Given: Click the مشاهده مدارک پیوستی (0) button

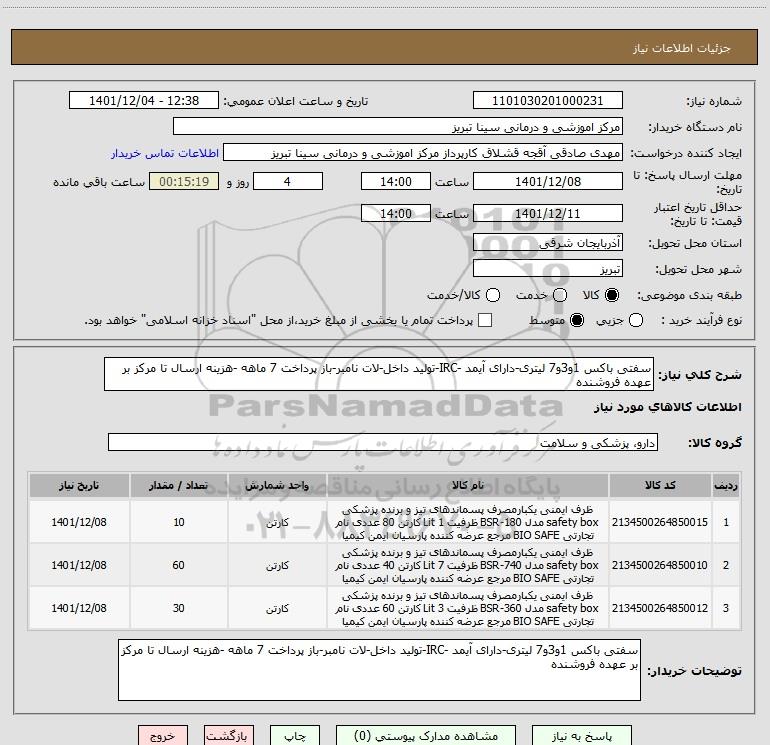Looking at the screenshot, I should point(426,736).
